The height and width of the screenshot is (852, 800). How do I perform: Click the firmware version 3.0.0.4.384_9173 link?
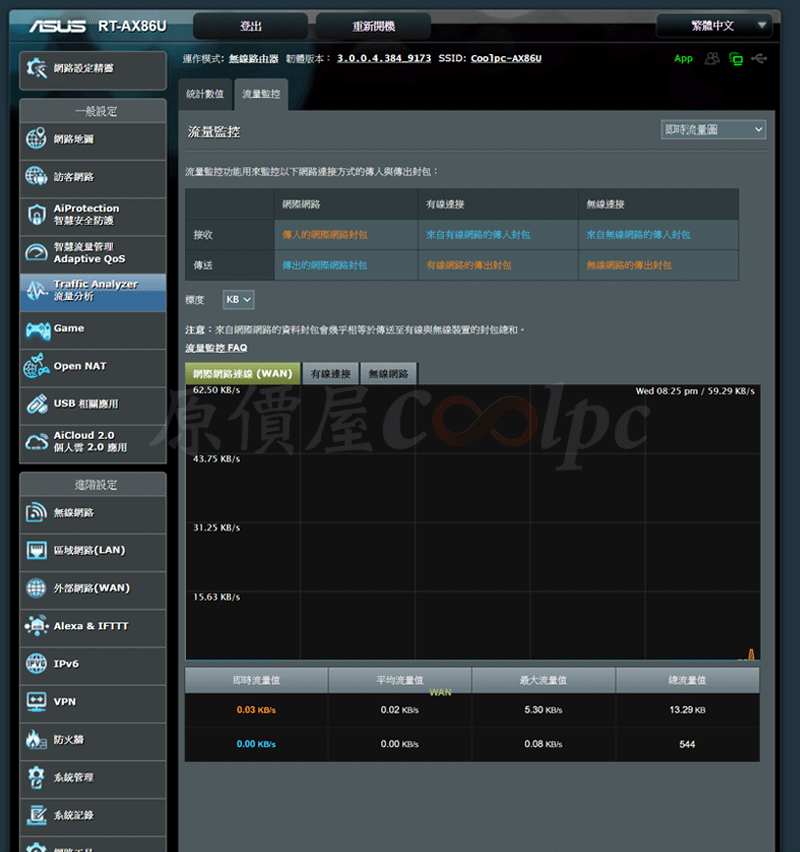tap(384, 58)
